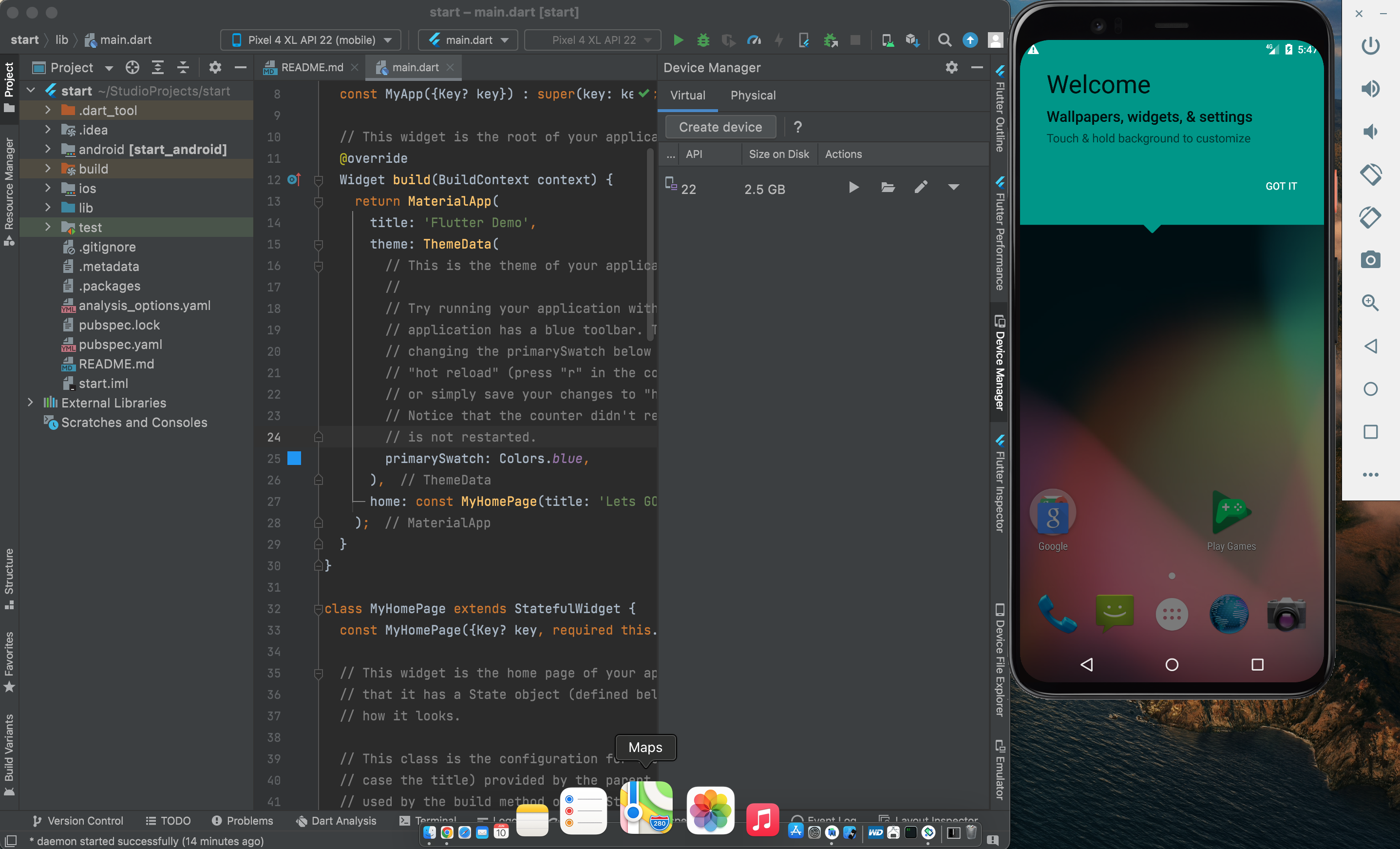Open the Dart Analysis bottom tab

pos(336,821)
